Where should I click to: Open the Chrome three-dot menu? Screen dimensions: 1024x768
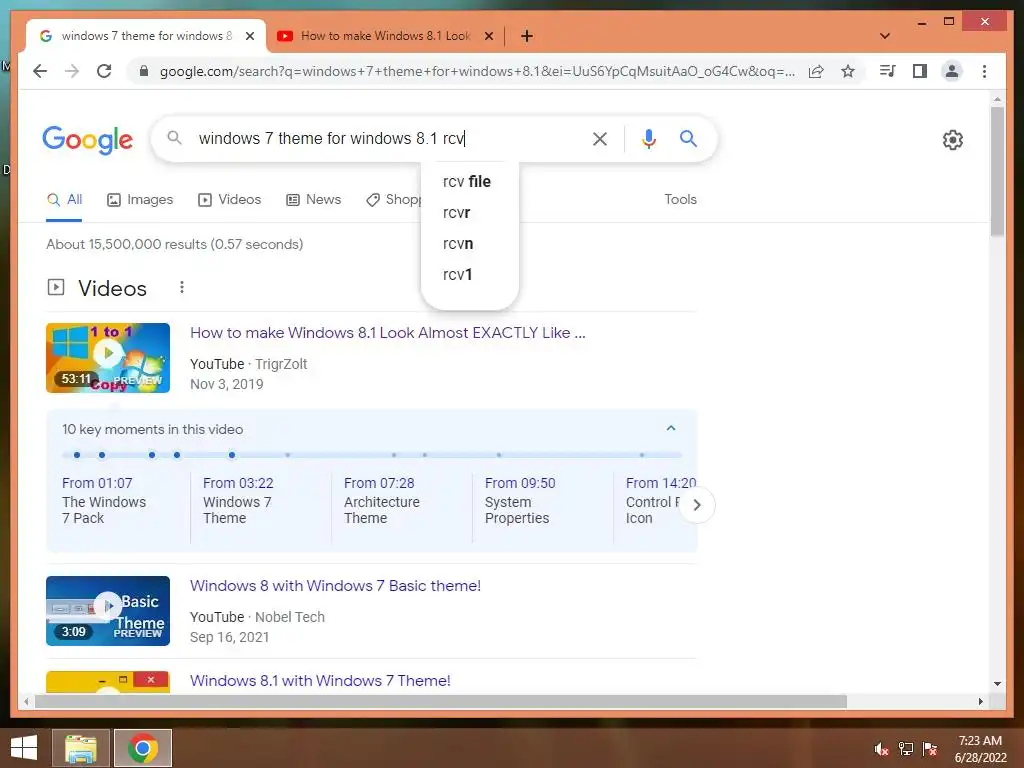[x=984, y=71]
